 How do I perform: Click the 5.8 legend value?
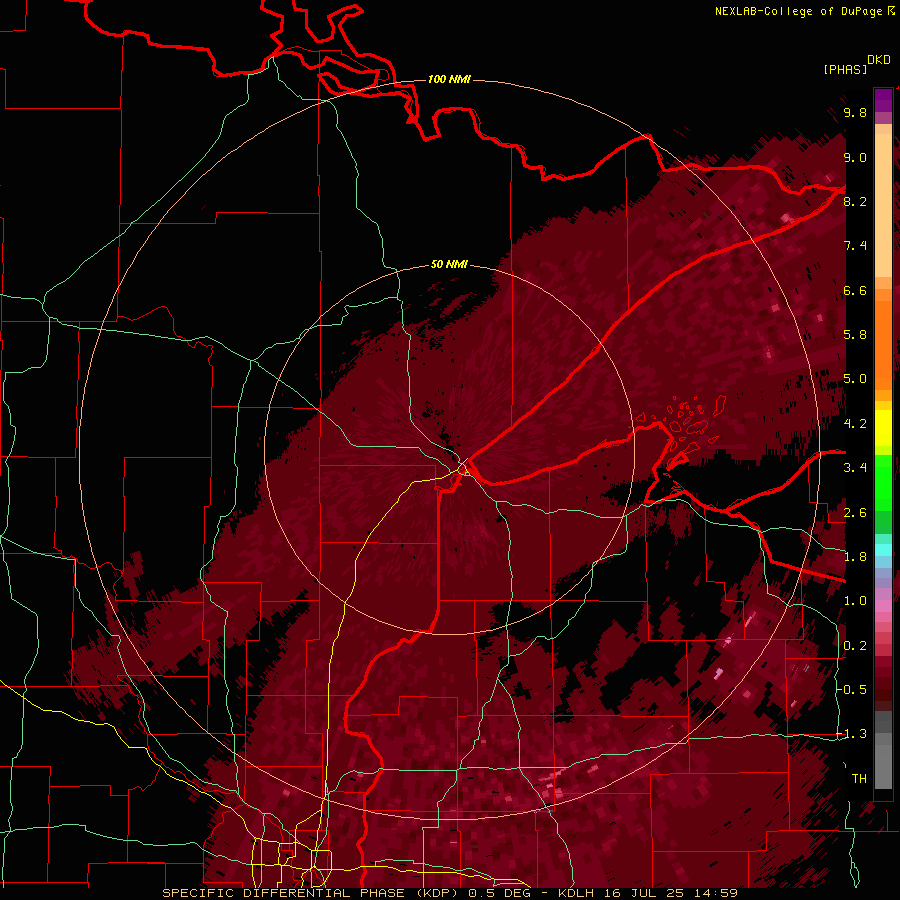[855, 334]
